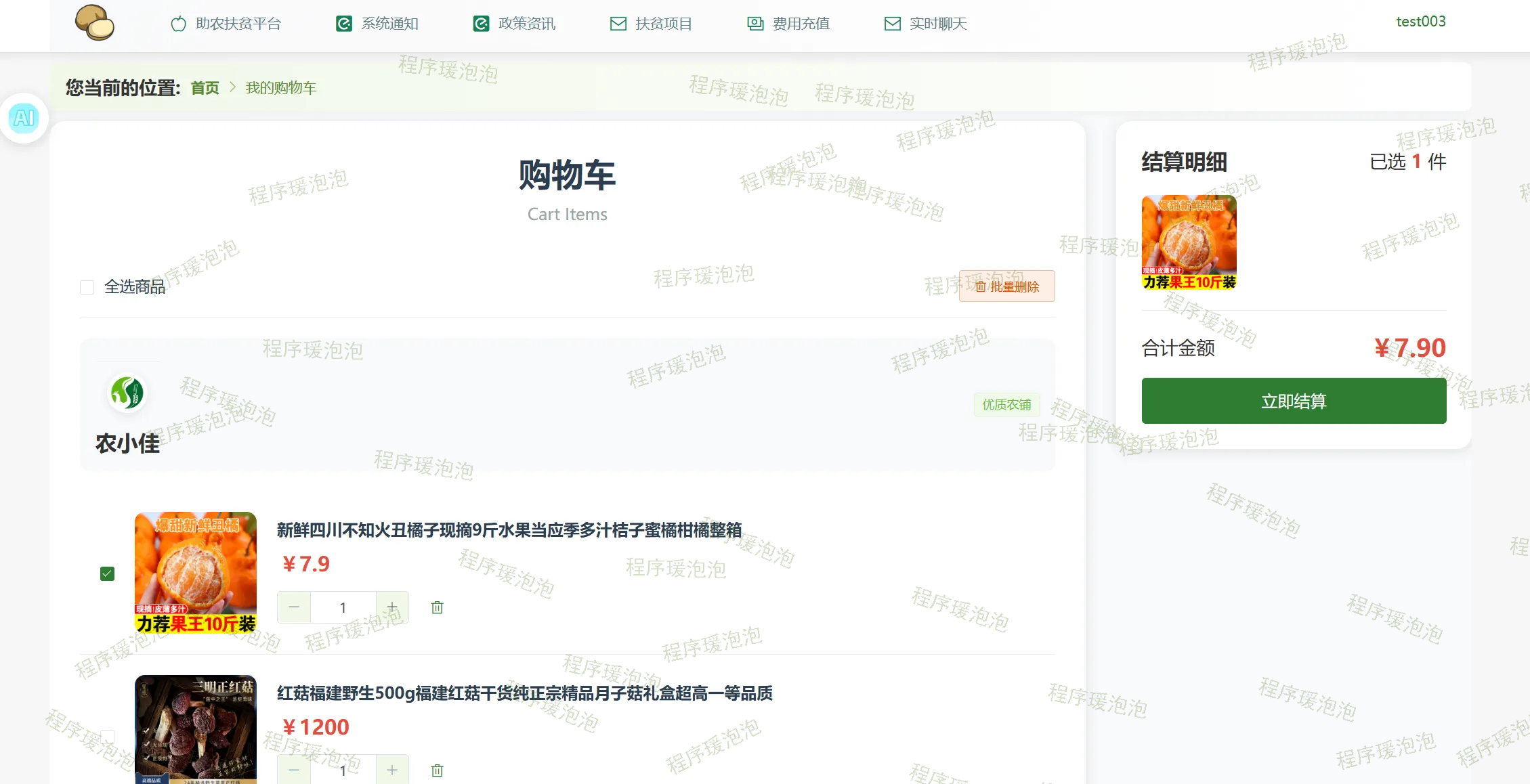Increase orange quantity with plus button
The image size is (1530, 784).
pyautogui.click(x=392, y=607)
